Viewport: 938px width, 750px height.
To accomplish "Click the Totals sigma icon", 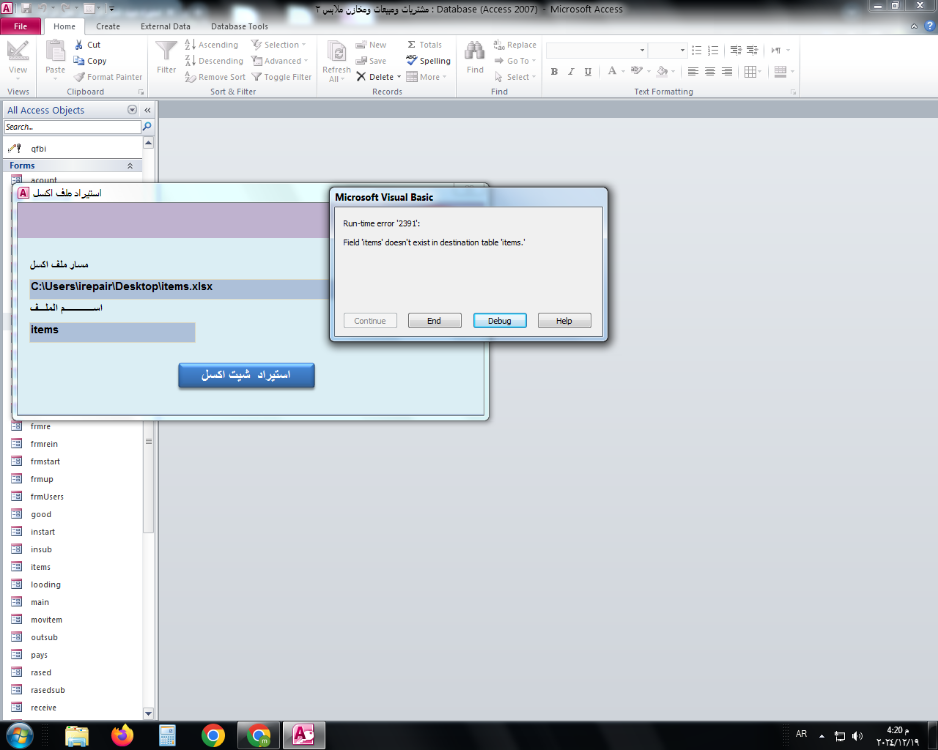I will point(412,45).
